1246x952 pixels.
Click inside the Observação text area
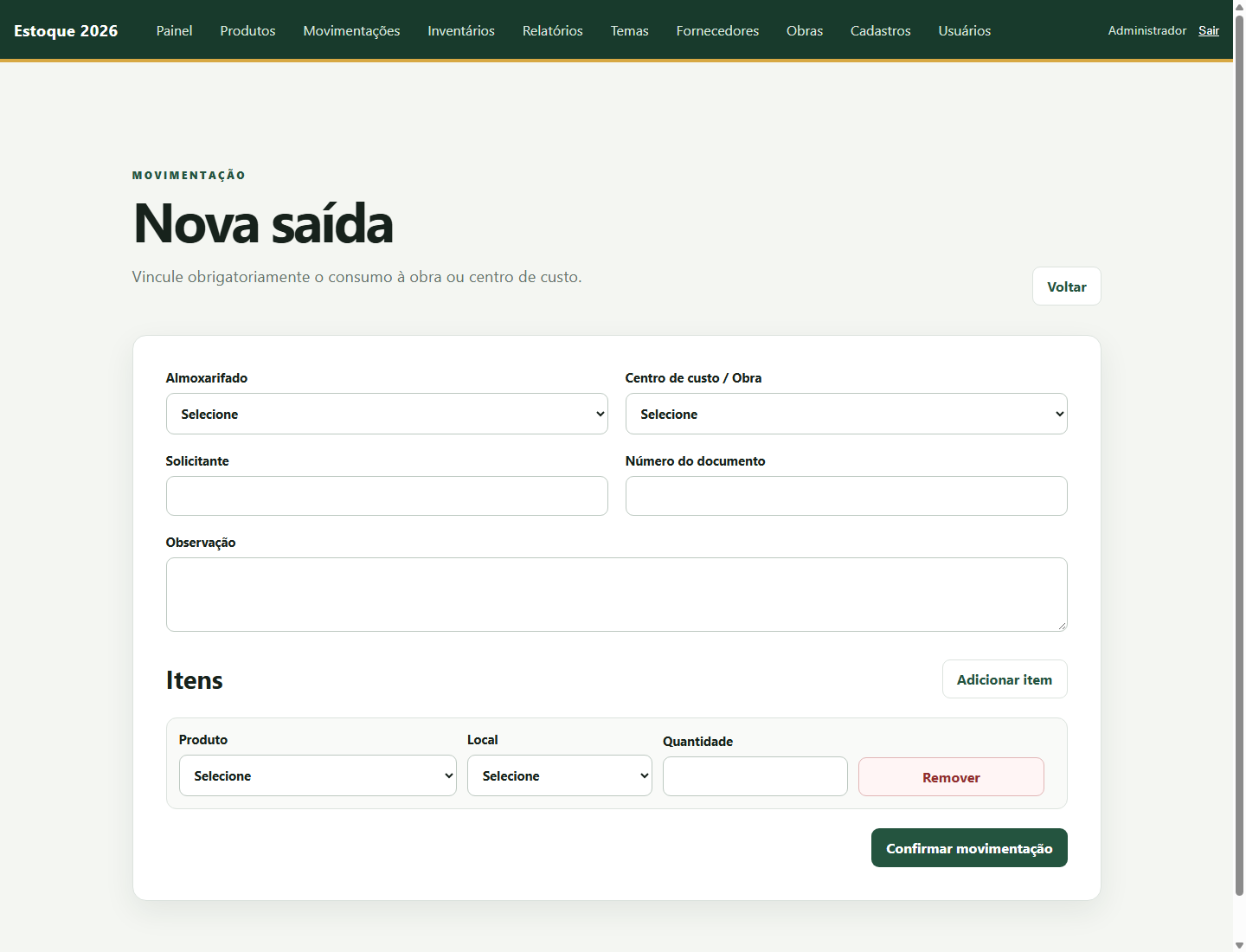click(x=617, y=595)
